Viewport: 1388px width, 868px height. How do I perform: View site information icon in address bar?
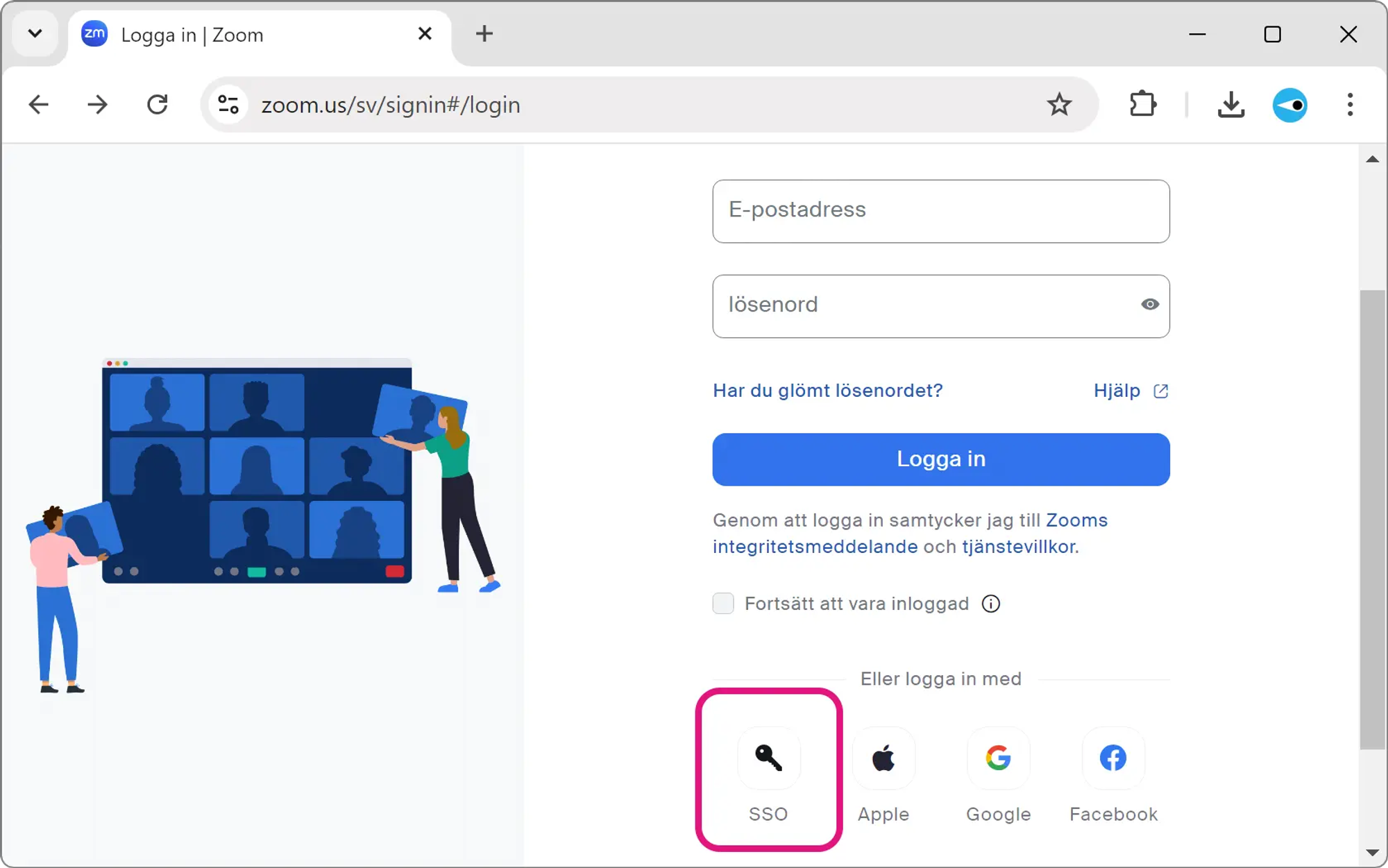pyautogui.click(x=228, y=105)
